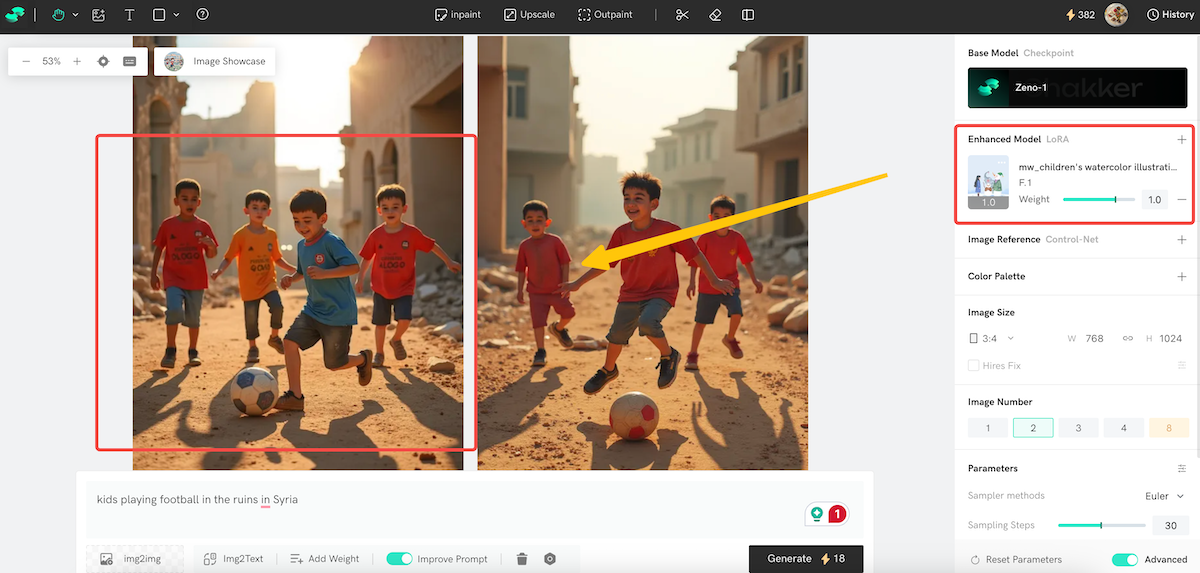This screenshot has height=573, width=1200.
Task: Turn off the Advanced toggle
Action: pyautogui.click(x=1125, y=560)
